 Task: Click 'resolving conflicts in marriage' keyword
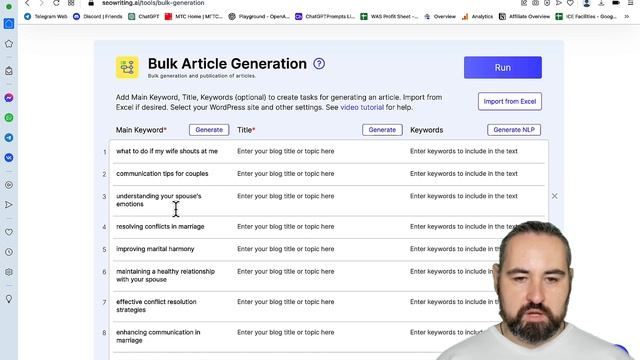pos(160,227)
